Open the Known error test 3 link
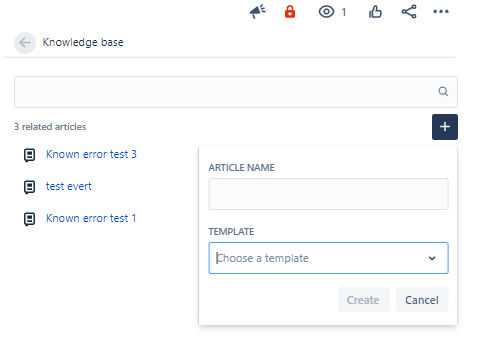 point(91,154)
